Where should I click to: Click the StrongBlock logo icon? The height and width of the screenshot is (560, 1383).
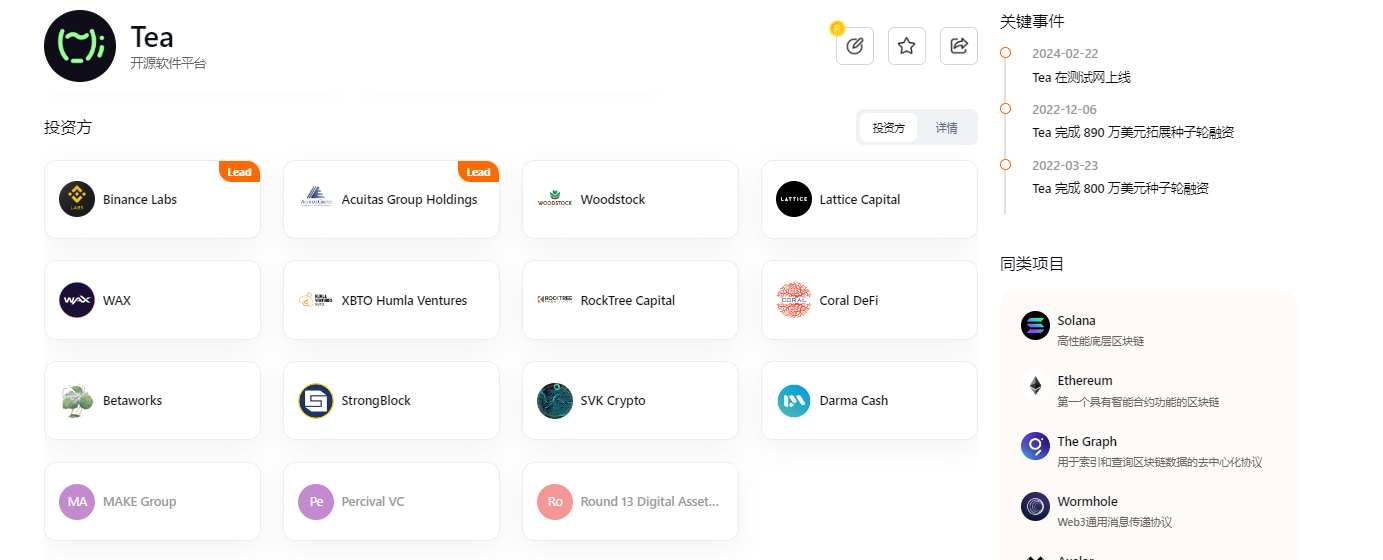pos(316,400)
